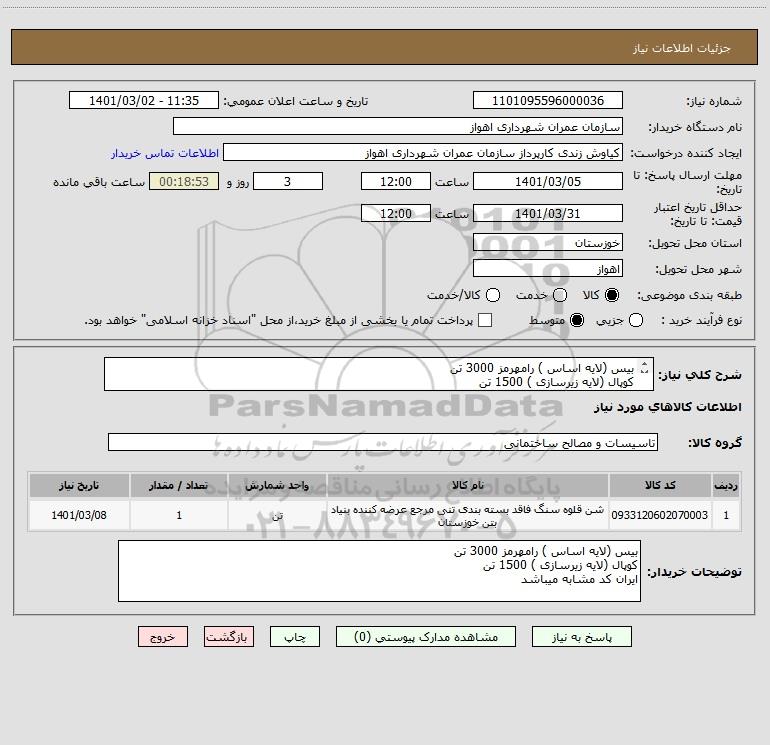Click the کد کالا column header

(660, 485)
